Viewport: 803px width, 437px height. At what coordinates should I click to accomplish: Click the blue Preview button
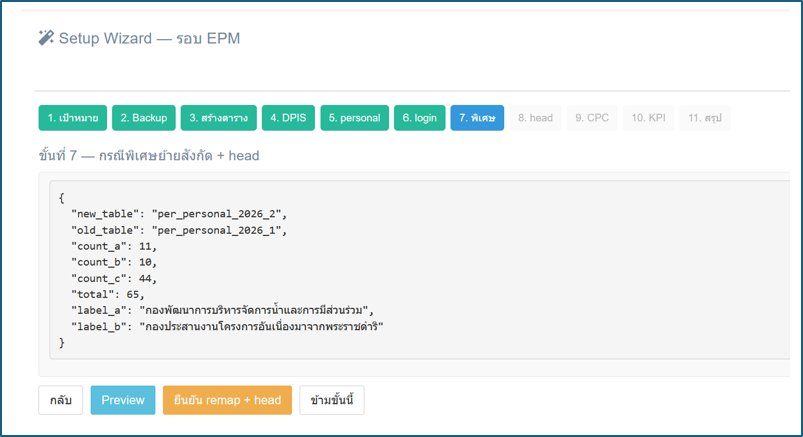coord(123,400)
